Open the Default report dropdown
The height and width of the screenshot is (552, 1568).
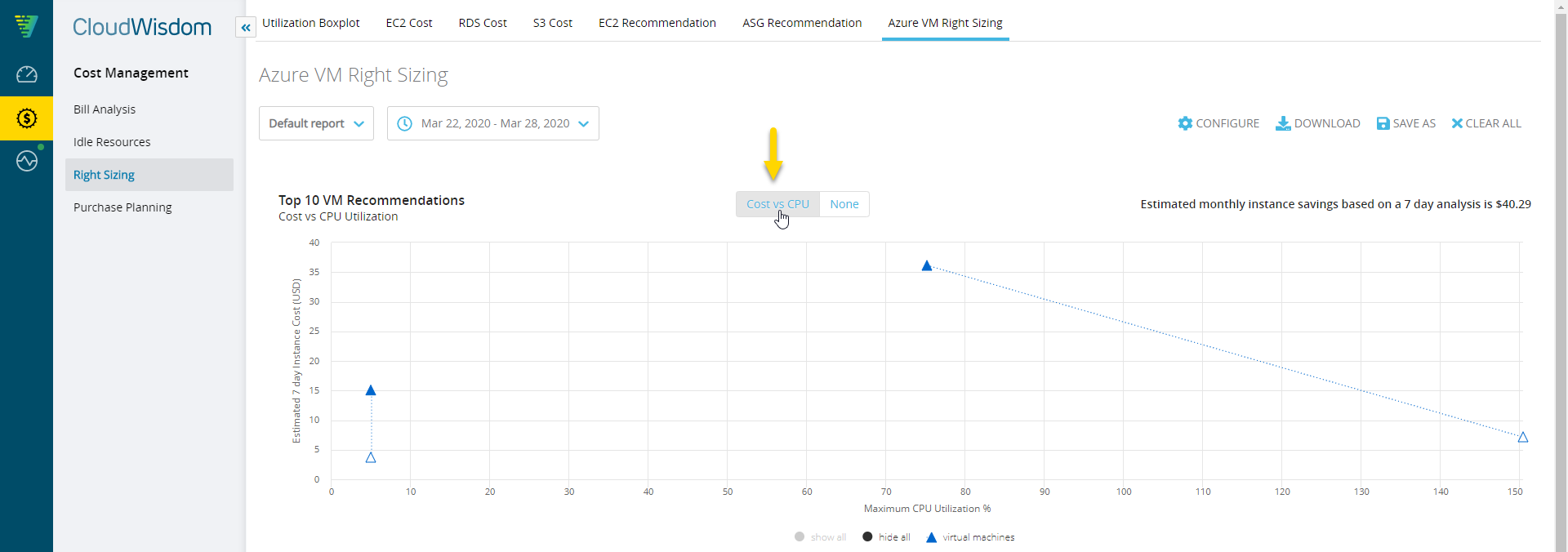click(x=316, y=123)
